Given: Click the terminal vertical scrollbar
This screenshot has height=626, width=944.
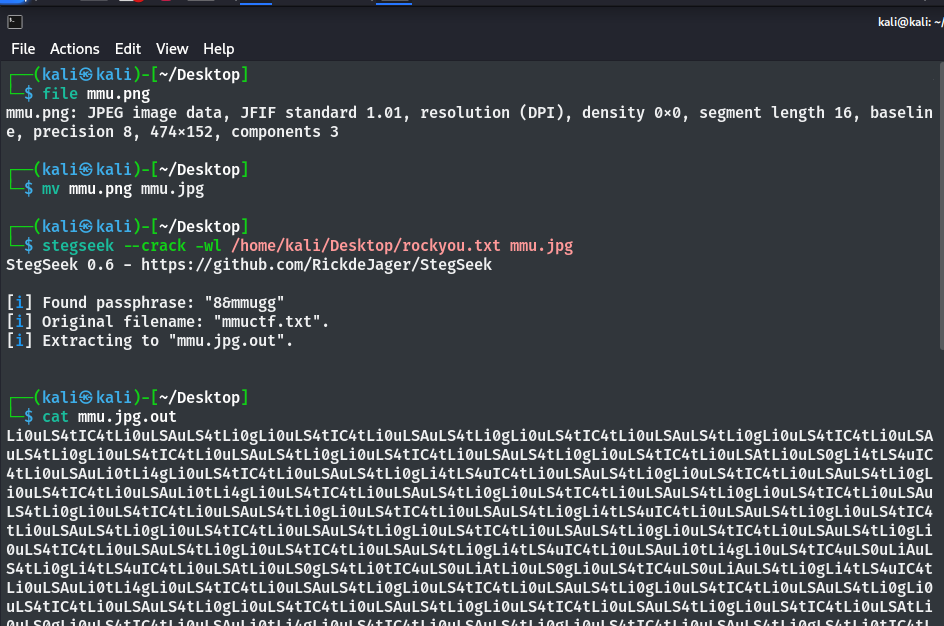Looking at the screenshot, I should tap(941, 205).
